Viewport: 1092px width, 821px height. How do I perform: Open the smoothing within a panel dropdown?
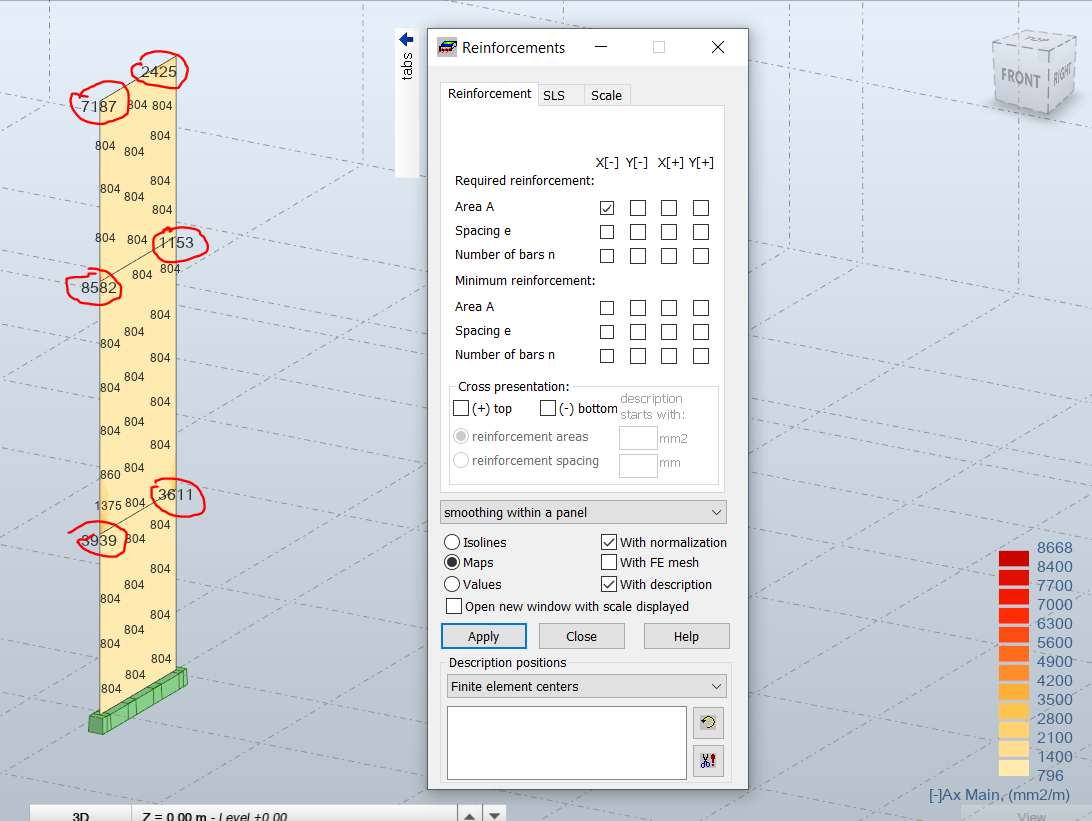point(583,512)
